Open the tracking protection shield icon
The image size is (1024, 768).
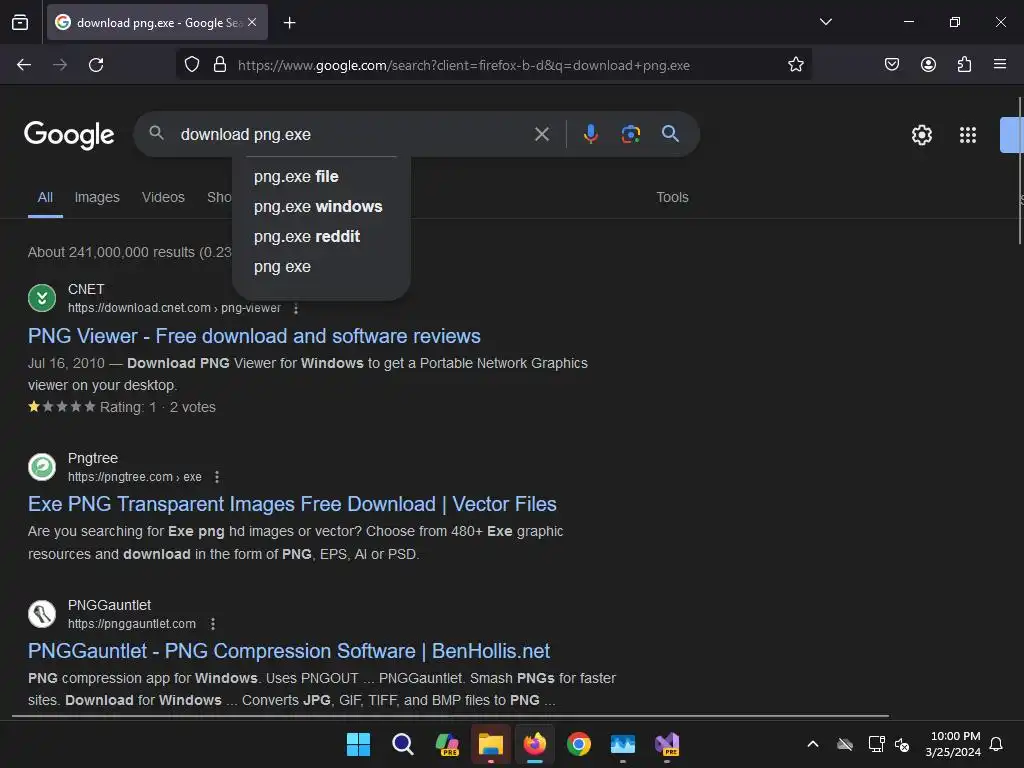pyautogui.click(x=191, y=65)
